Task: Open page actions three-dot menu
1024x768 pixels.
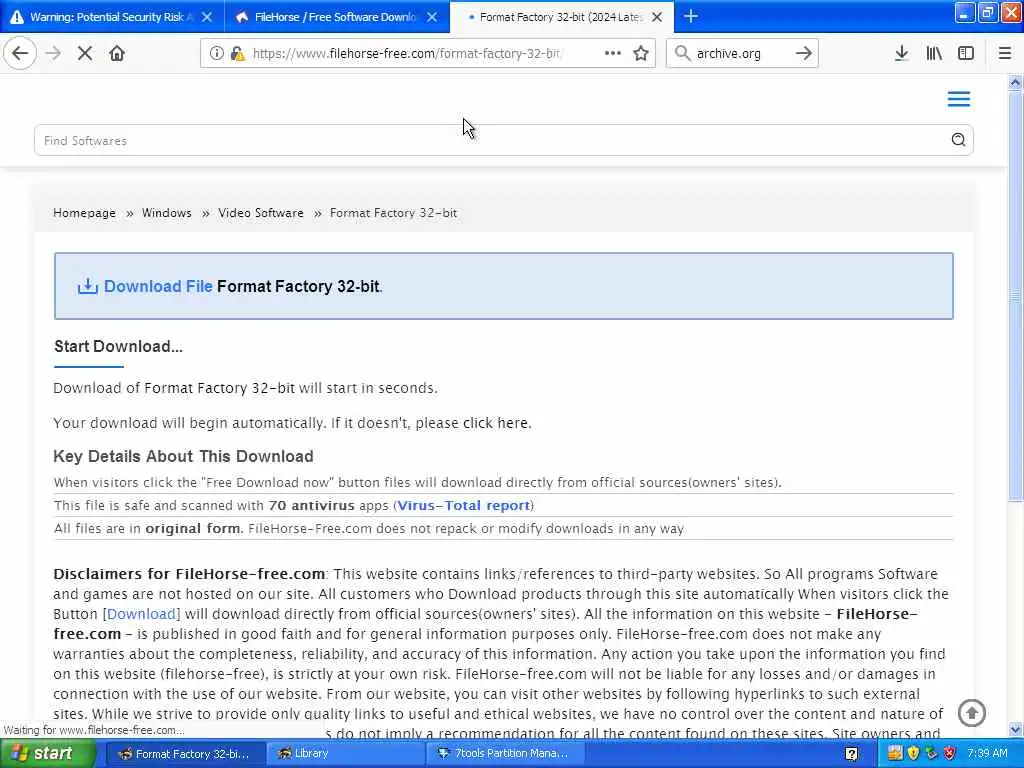Action: 613,54
